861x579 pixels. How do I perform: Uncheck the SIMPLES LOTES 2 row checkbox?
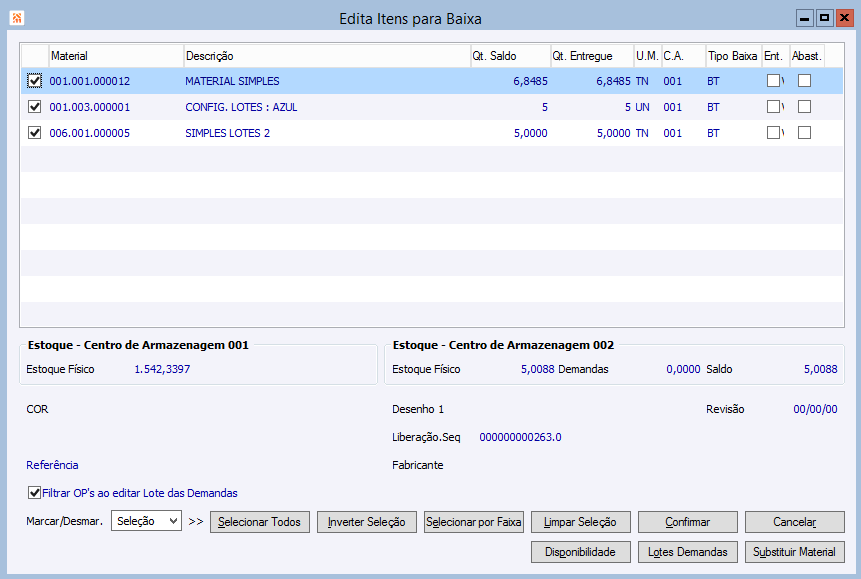[x=35, y=132]
